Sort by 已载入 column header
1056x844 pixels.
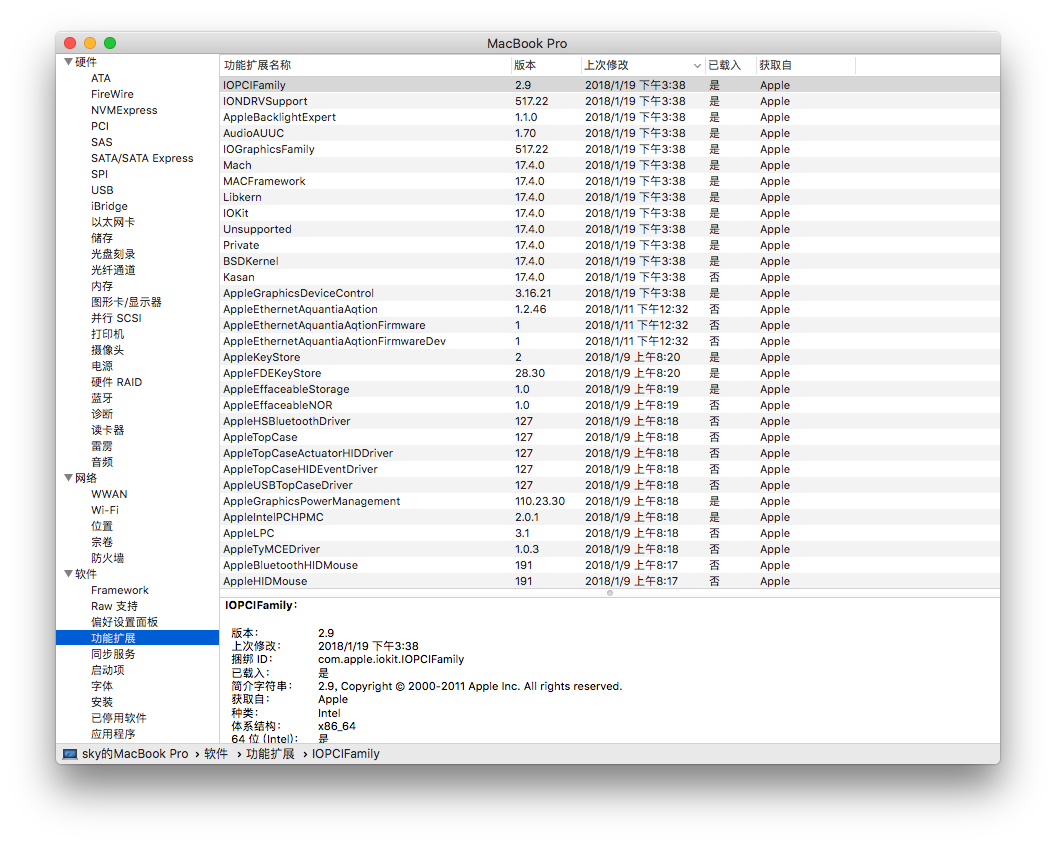click(x=724, y=65)
